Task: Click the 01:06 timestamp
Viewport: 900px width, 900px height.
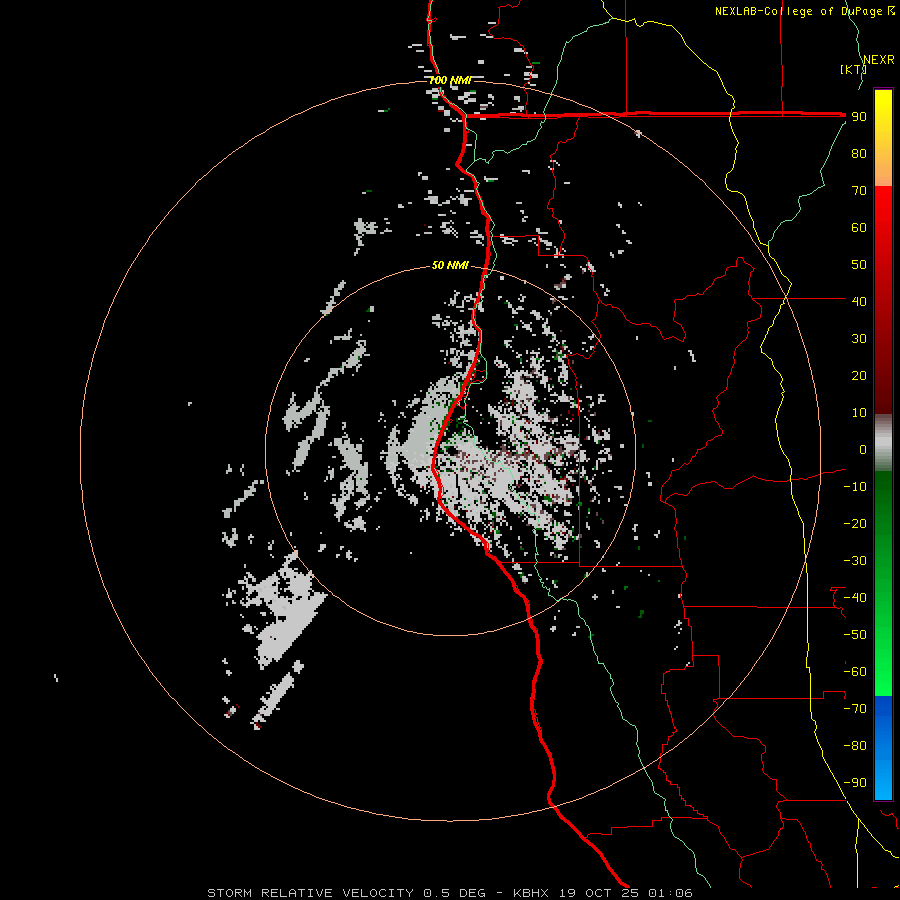Action: pos(670,893)
